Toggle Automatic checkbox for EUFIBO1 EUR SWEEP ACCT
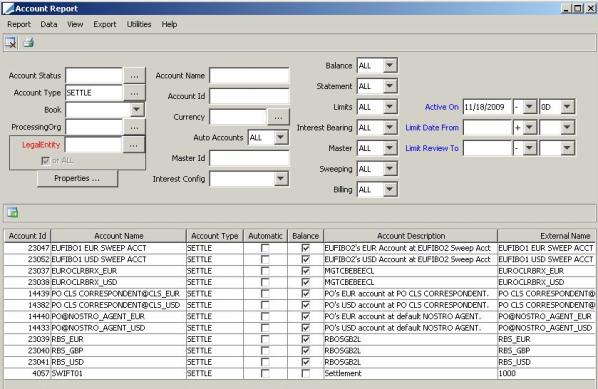Screen dimensions: 598x389 tap(265, 248)
